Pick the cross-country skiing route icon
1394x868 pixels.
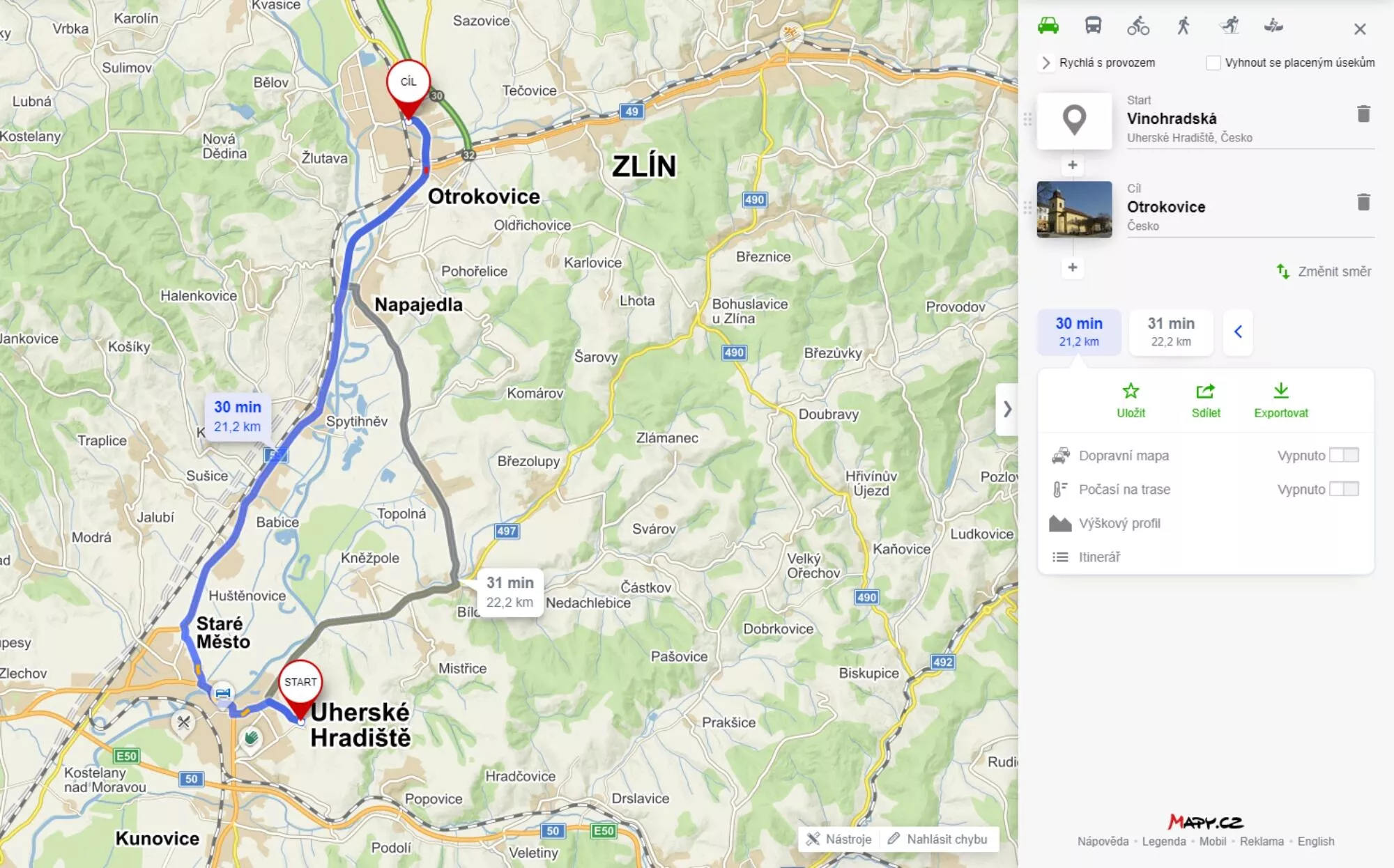click(x=1230, y=26)
